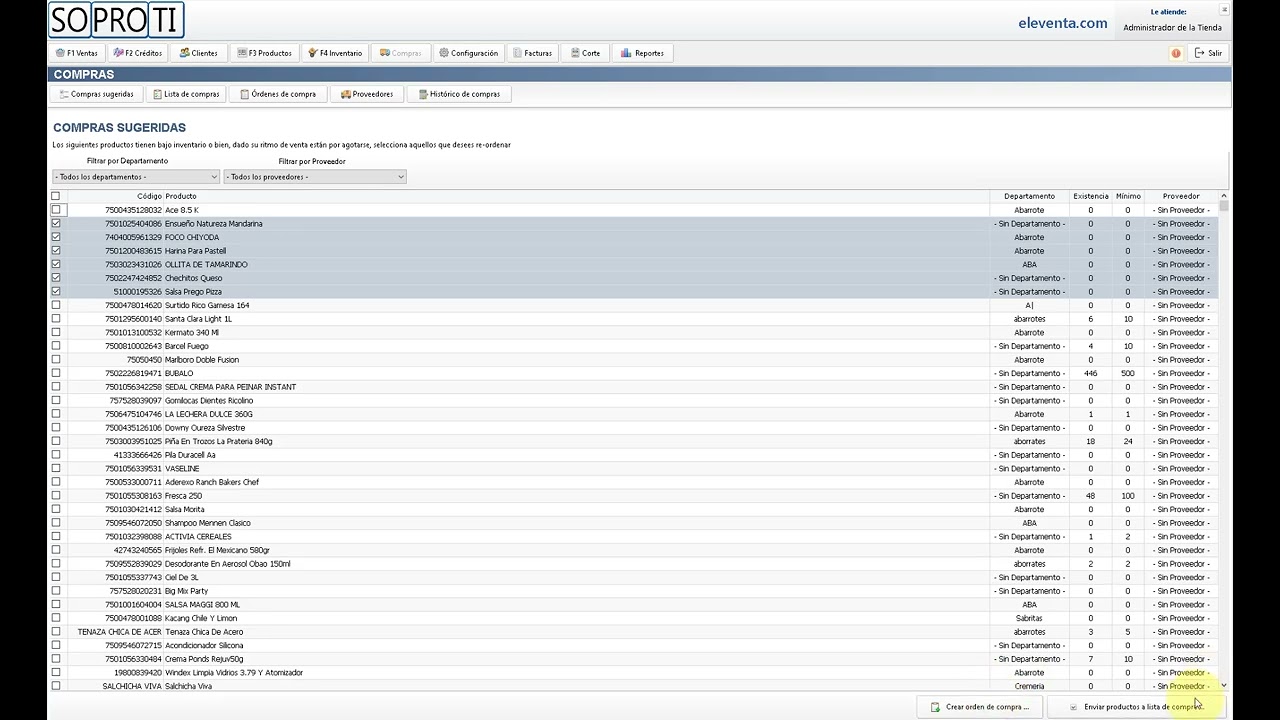
Task: Click Crear orden de compra button
Action: click(x=981, y=707)
